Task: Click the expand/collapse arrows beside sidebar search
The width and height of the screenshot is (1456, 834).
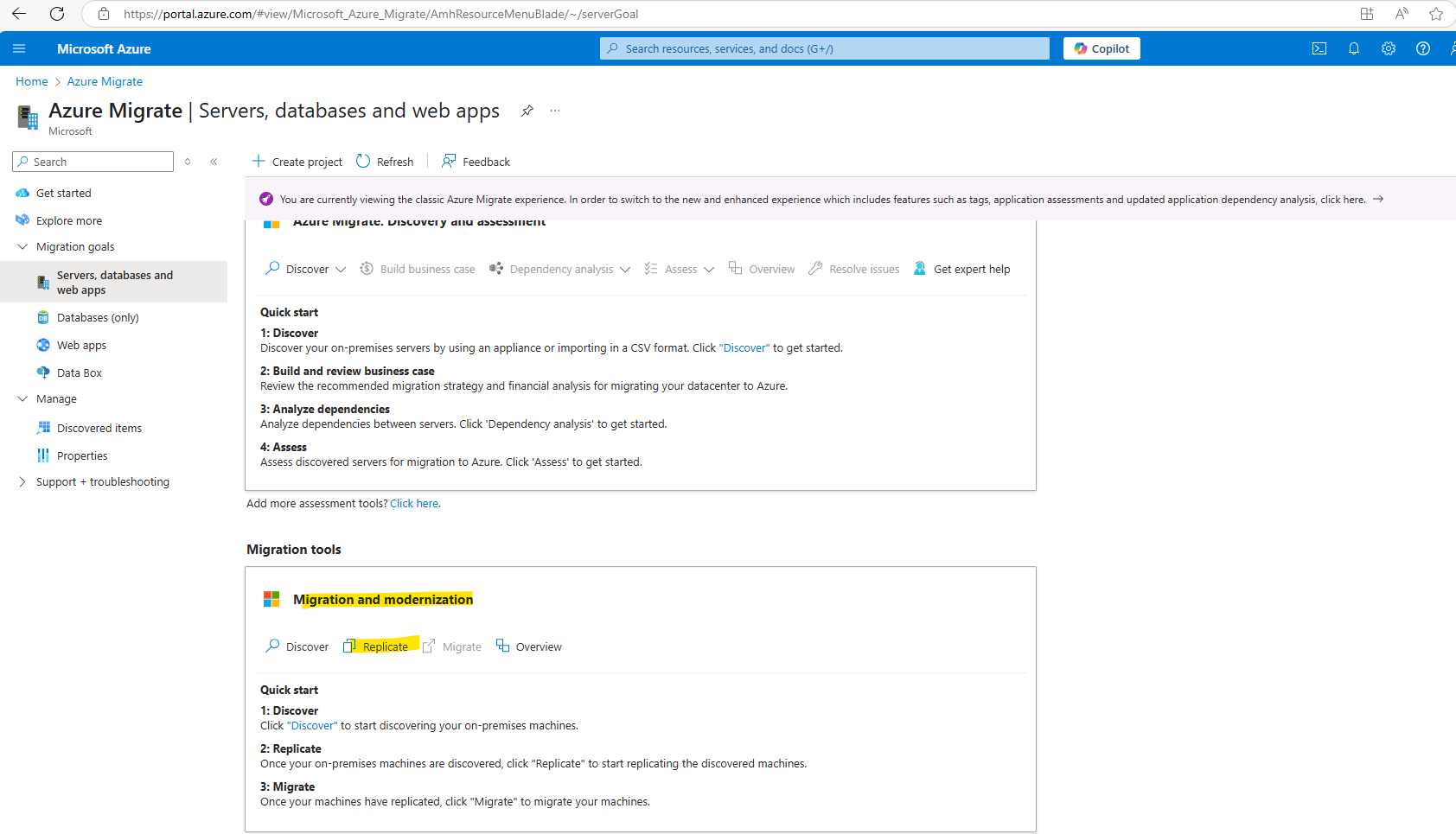Action: coord(188,162)
